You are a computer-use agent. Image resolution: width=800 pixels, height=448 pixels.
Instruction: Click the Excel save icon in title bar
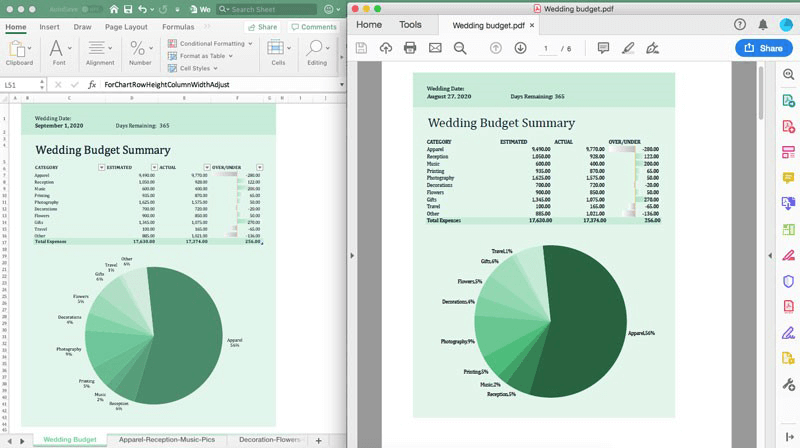pos(129,9)
